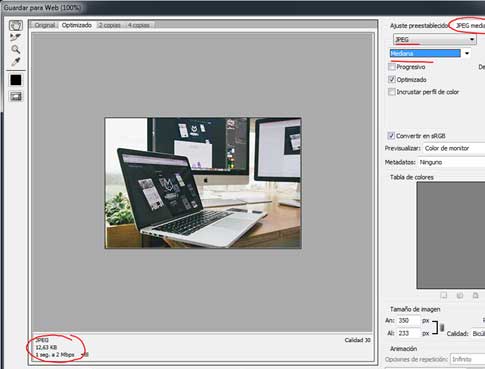The width and height of the screenshot is (485, 369).
Task: Select the Zoom magnifier tool
Action: [15, 49]
